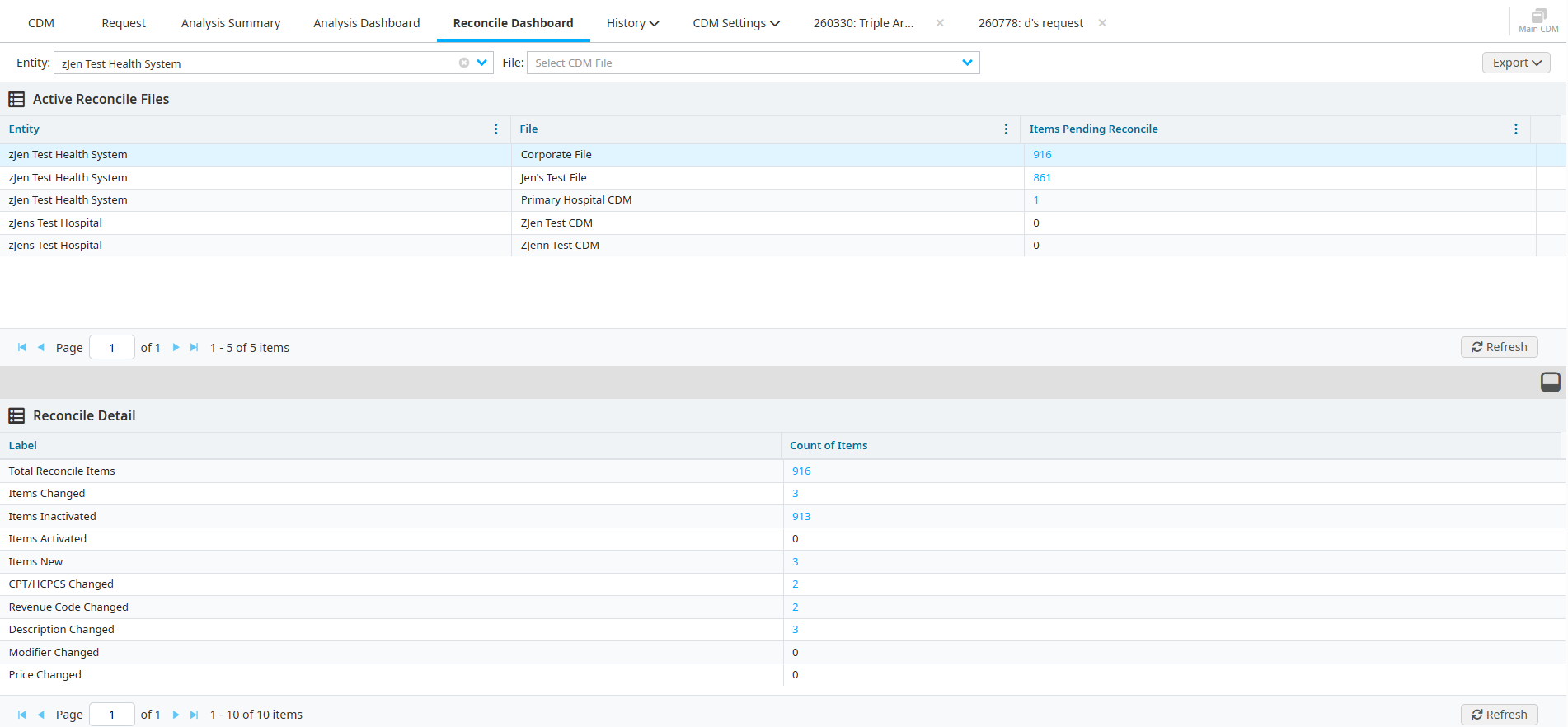Close the 260330: Triple Ar... tab

(x=940, y=23)
